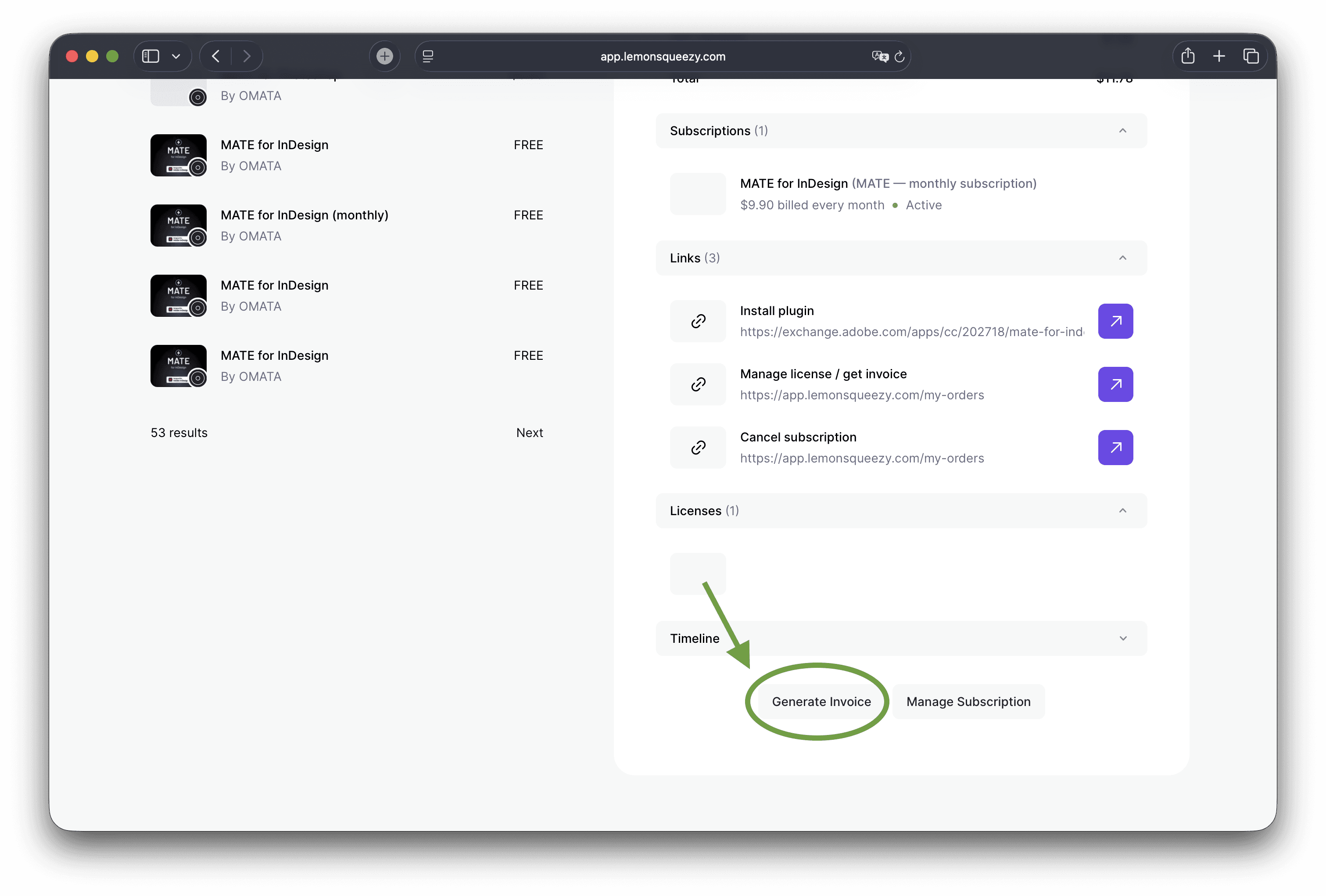
Task: Go to Next page of results
Action: (529, 433)
